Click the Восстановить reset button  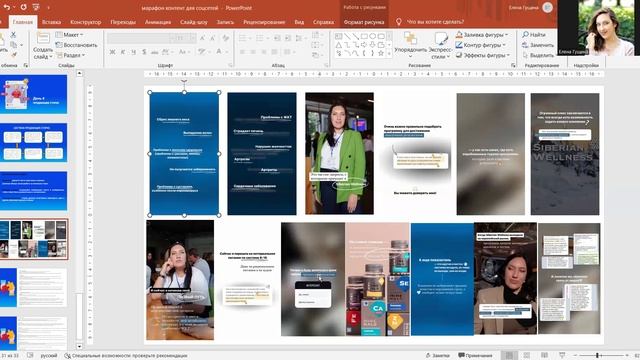click(77, 45)
